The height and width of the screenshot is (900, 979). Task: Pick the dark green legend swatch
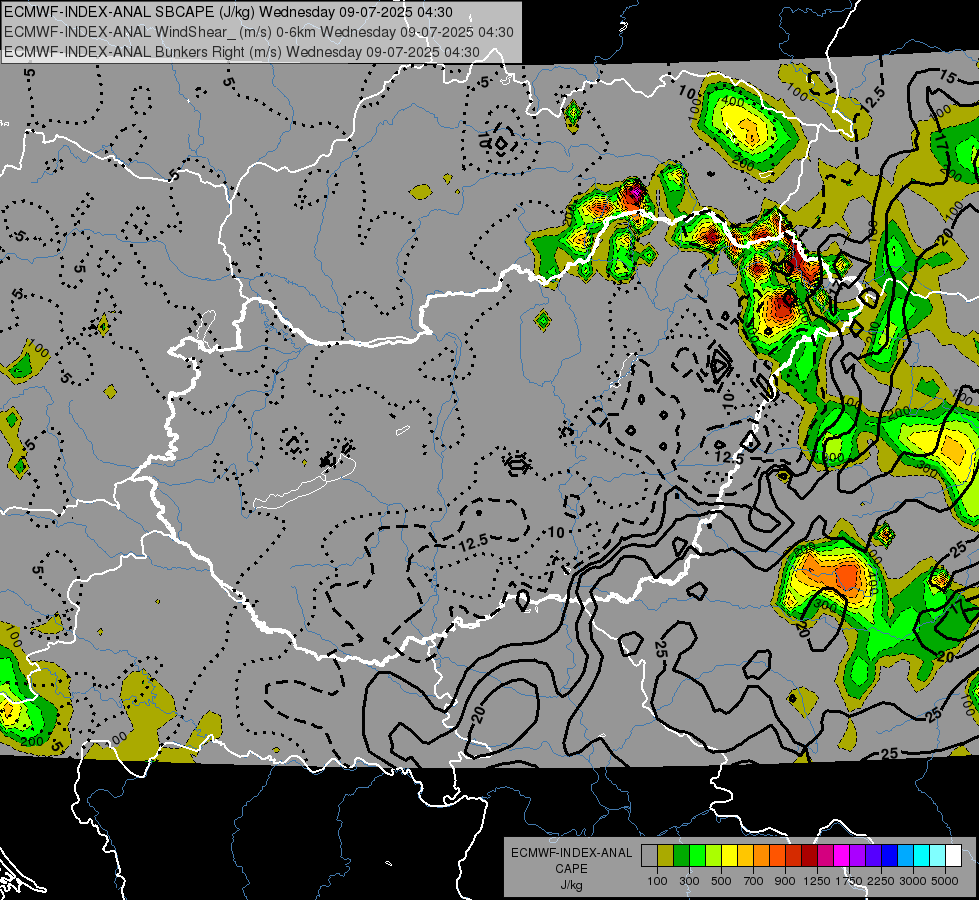click(x=681, y=856)
